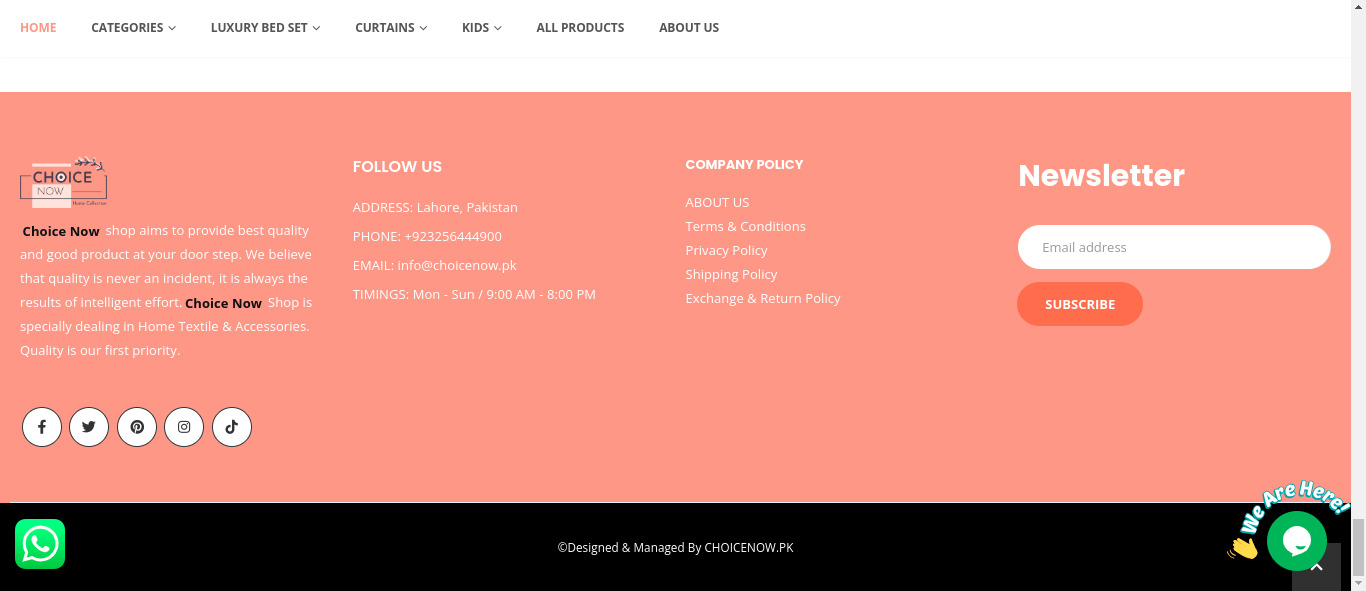Viewport: 1366px width, 591px height.
Task: Open the WhatsApp chat icon
Action: point(40,544)
